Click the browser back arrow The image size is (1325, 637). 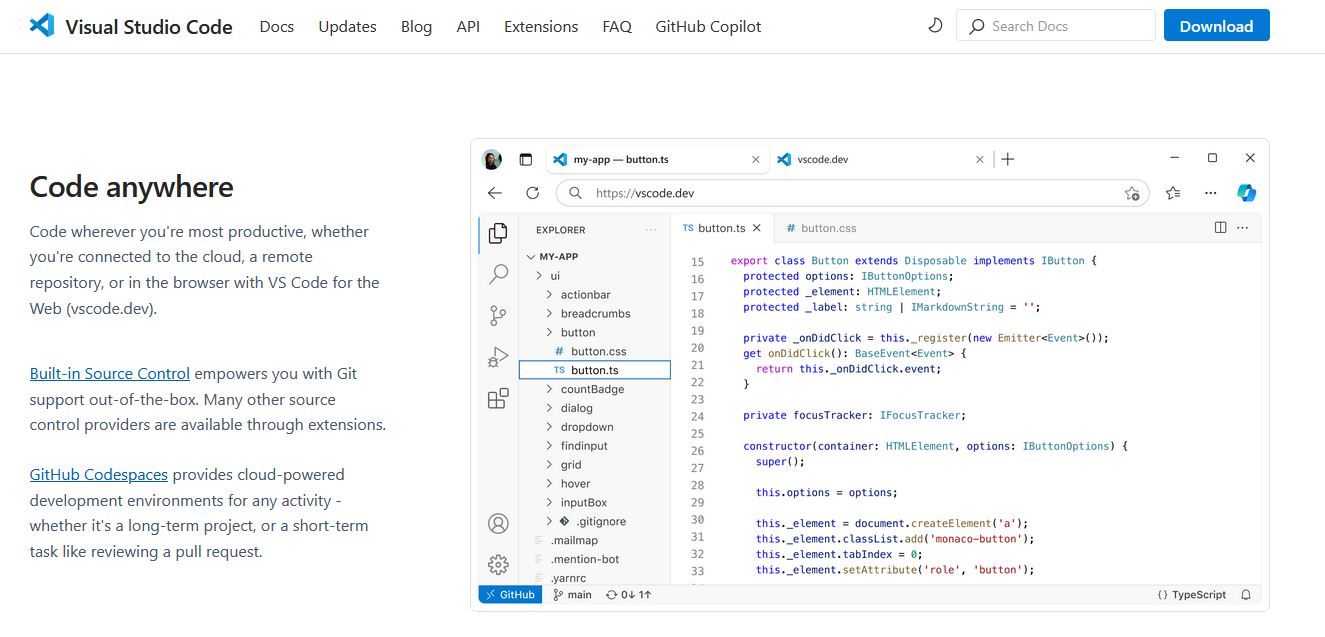click(494, 193)
